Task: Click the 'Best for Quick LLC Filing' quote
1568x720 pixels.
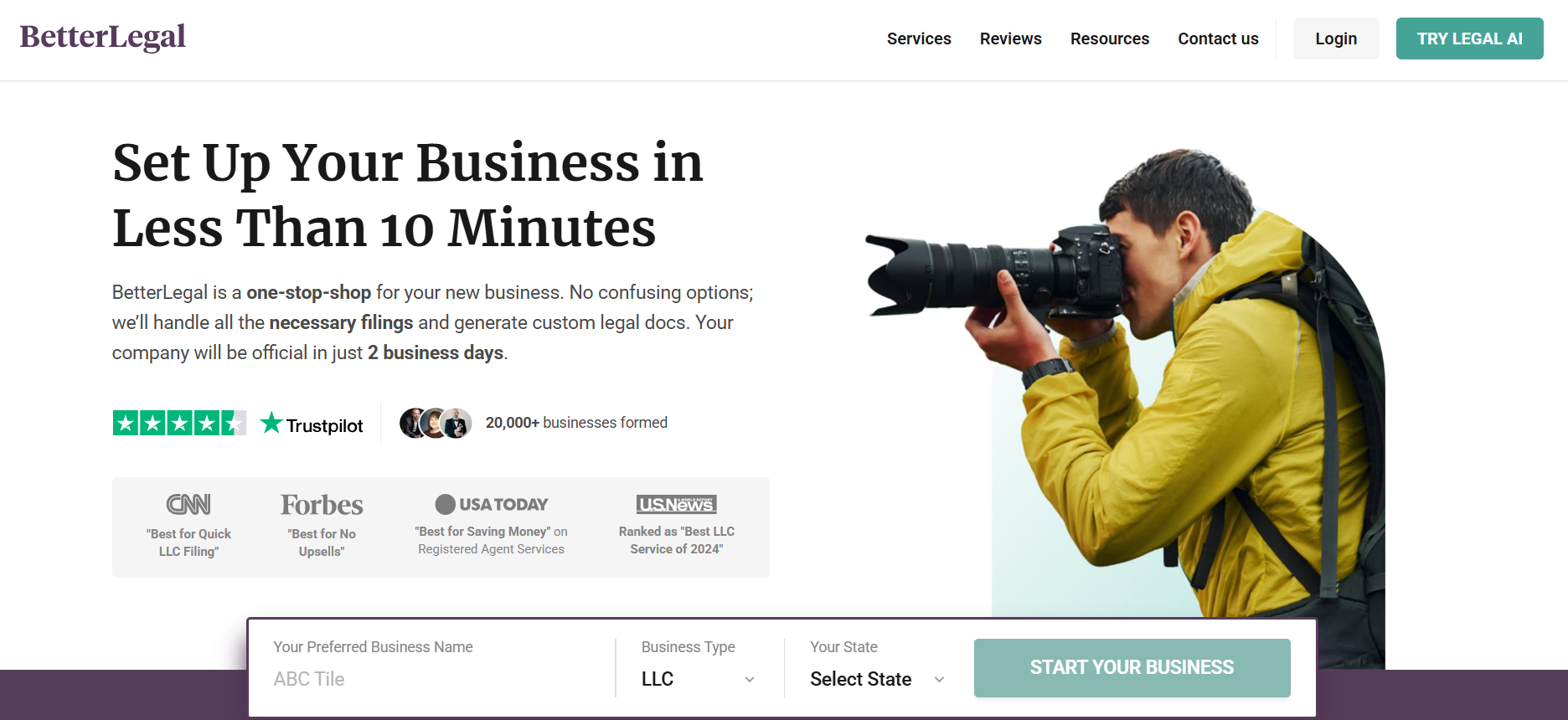Action: coord(188,543)
